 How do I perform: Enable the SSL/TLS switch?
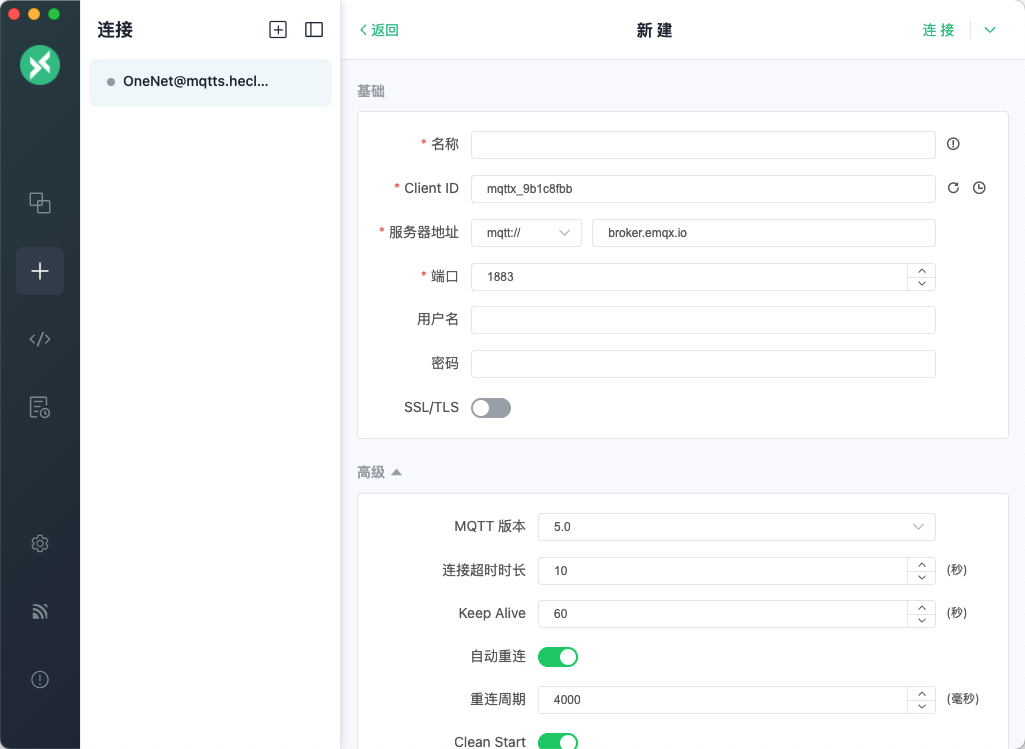pos(491,408)
